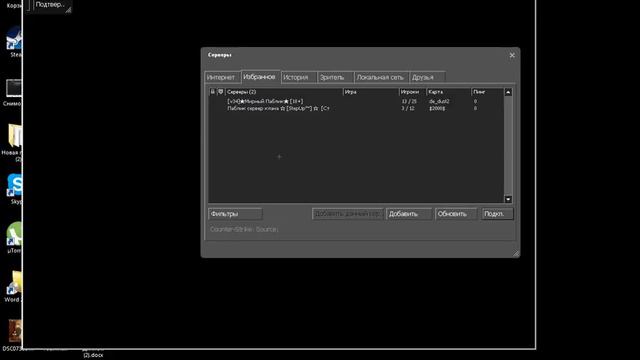The width and height of the screenshot is (640, 360).
Task: Switch to the Друзья tab
Action: point(427,78)
